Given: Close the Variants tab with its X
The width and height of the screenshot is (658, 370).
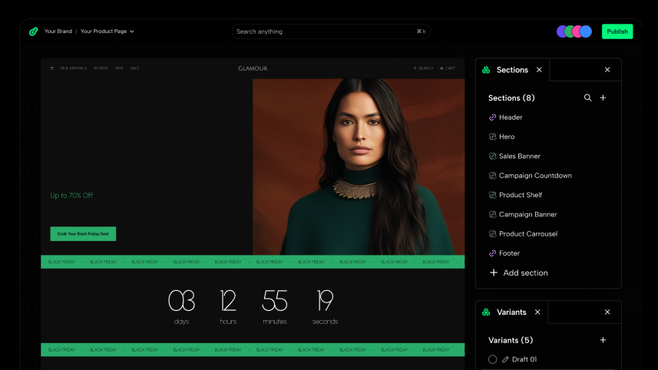Looking at the screenshot, I should pos(538,312).
